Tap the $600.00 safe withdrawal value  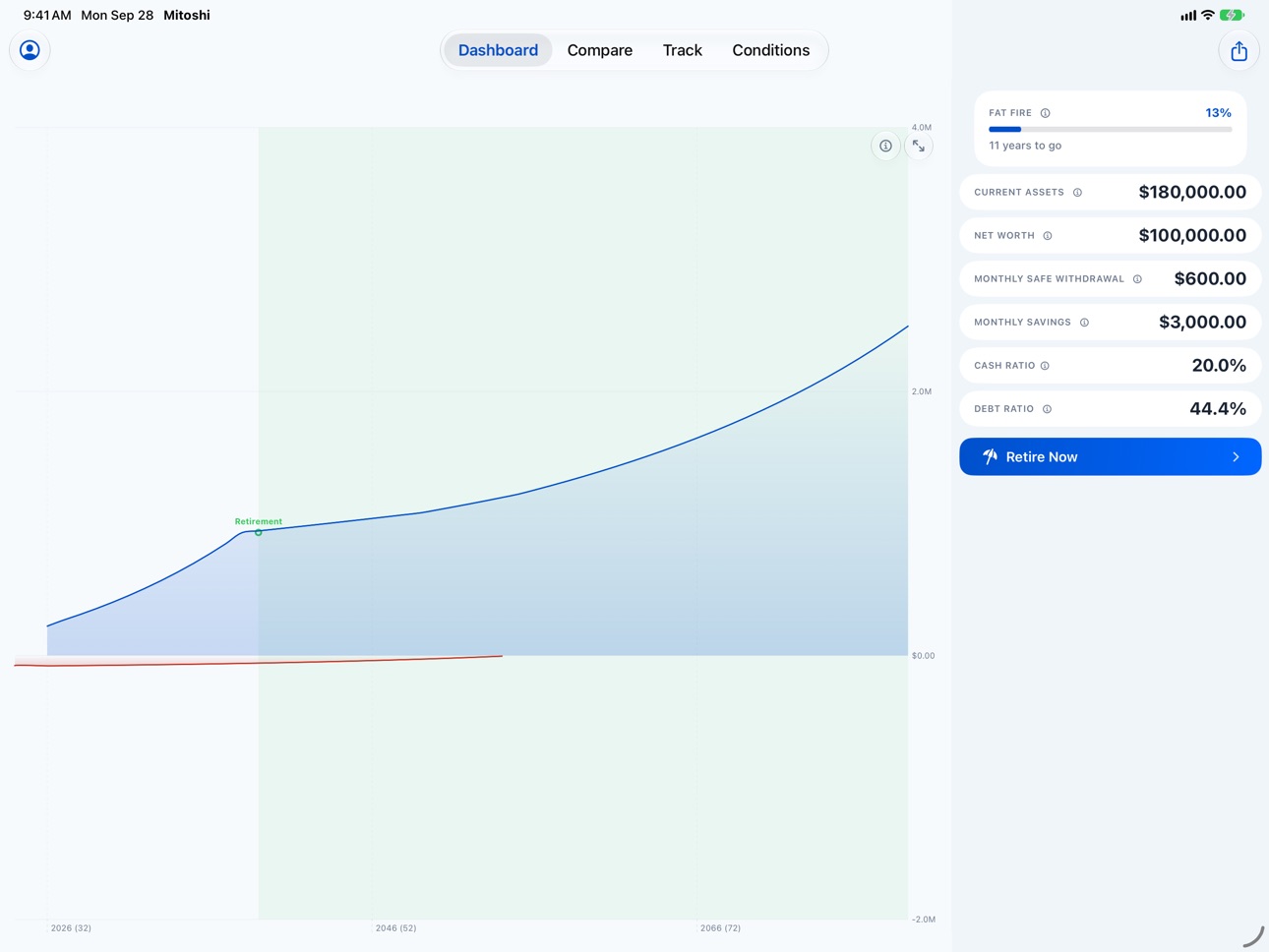1210,278
